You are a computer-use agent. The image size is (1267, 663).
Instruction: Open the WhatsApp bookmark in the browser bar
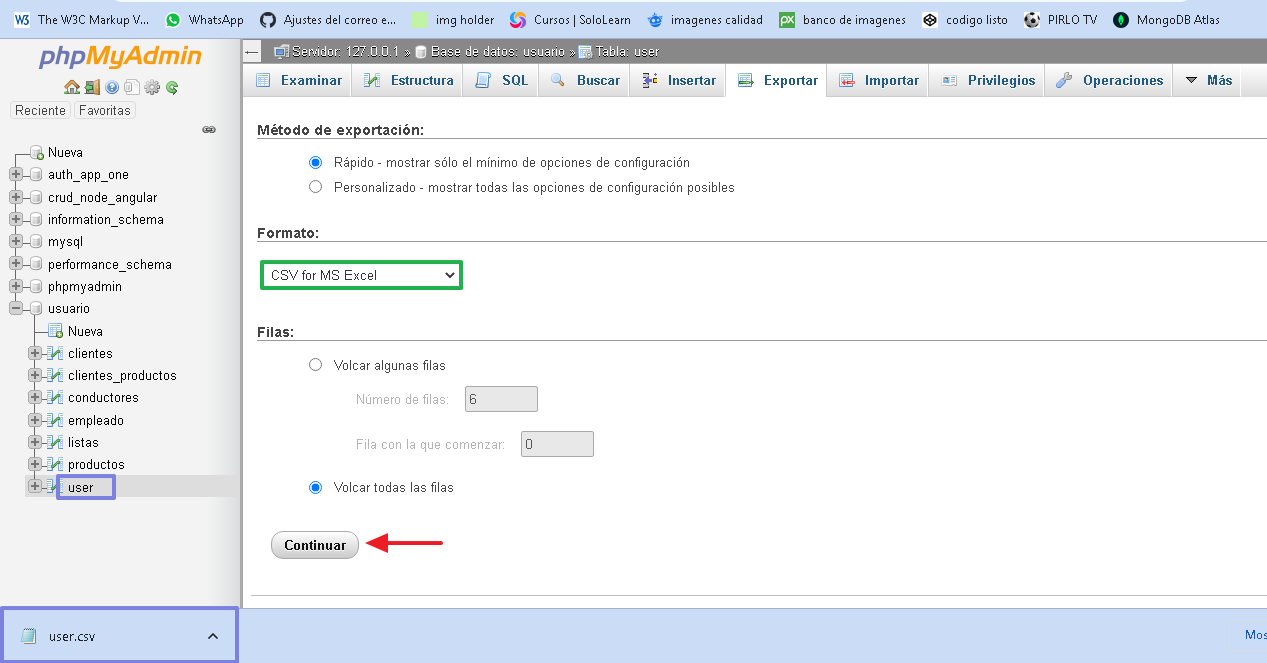tap(204, 18)
